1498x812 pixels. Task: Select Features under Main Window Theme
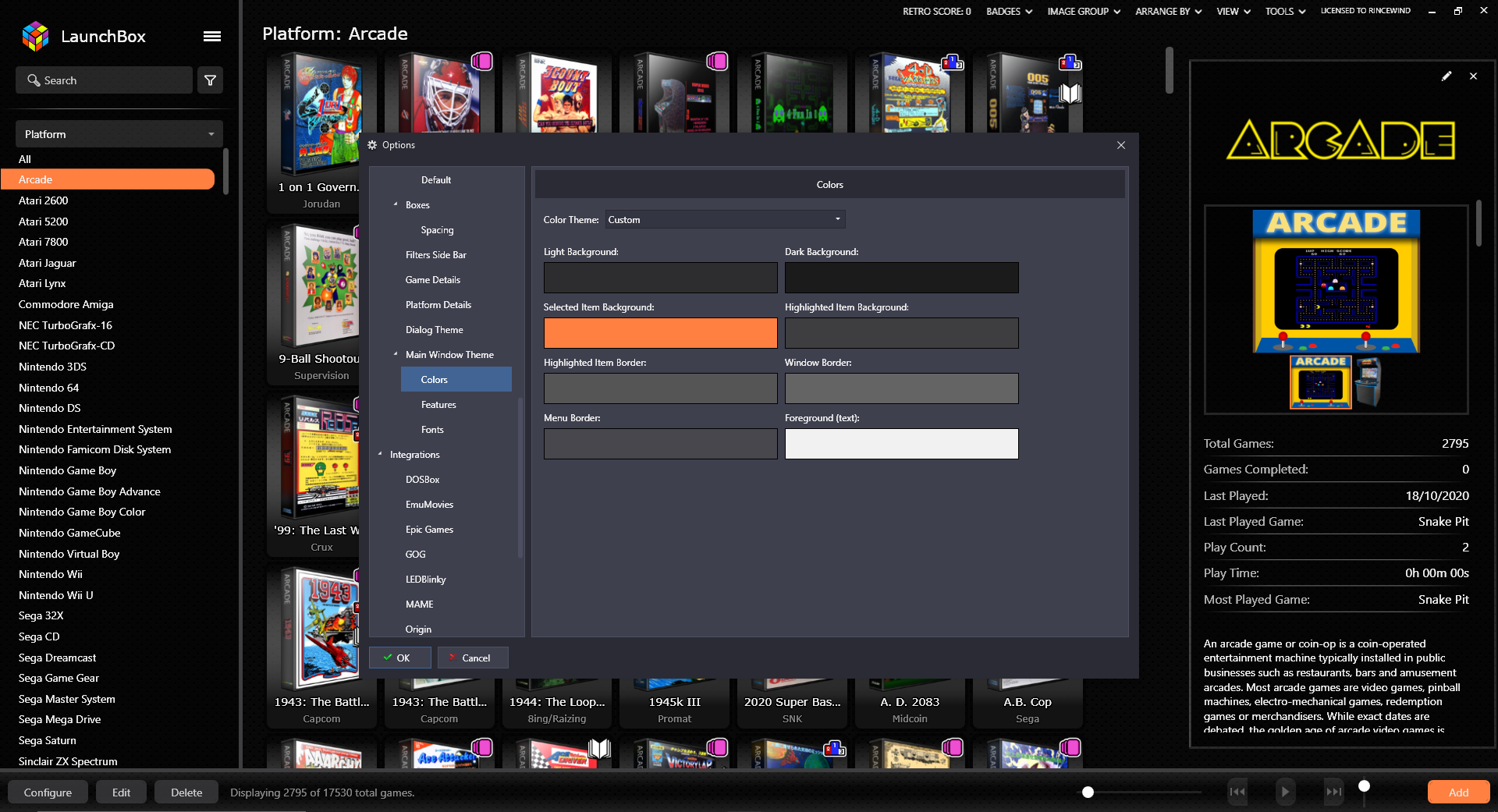pos(438,405)
